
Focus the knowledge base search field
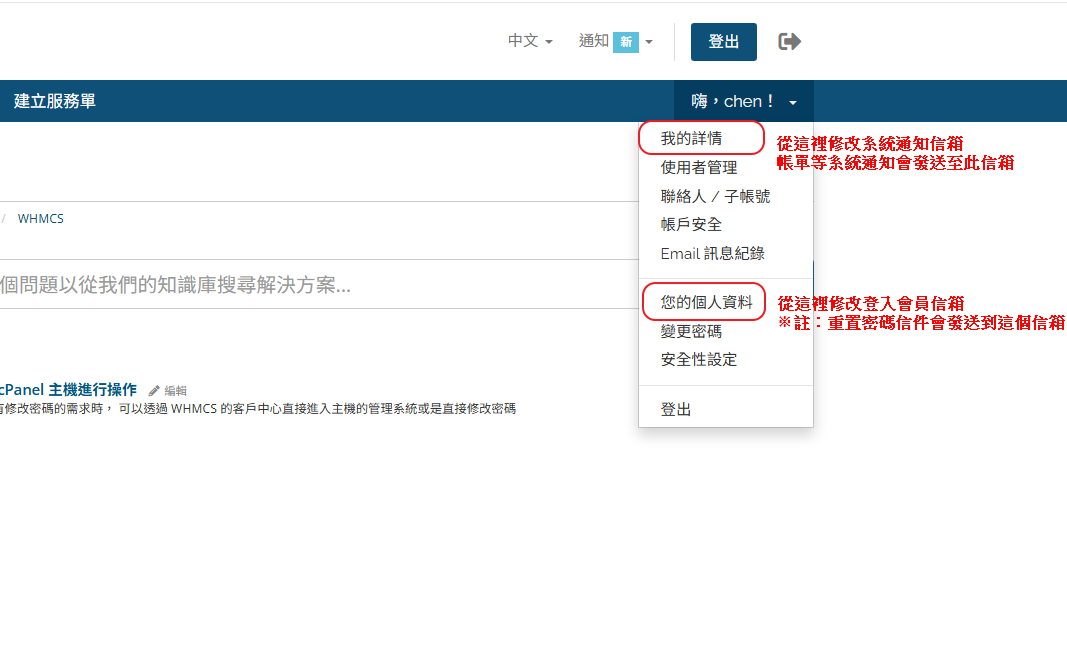click(x=300, y=285)
